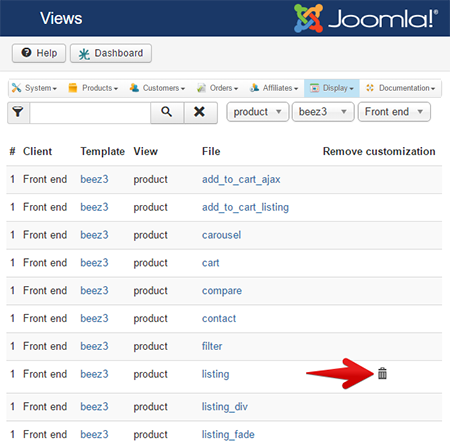This screenshot has width=450, height=446.
Task: Delete customization of listing file via trash icon
Action: (382, 373)
